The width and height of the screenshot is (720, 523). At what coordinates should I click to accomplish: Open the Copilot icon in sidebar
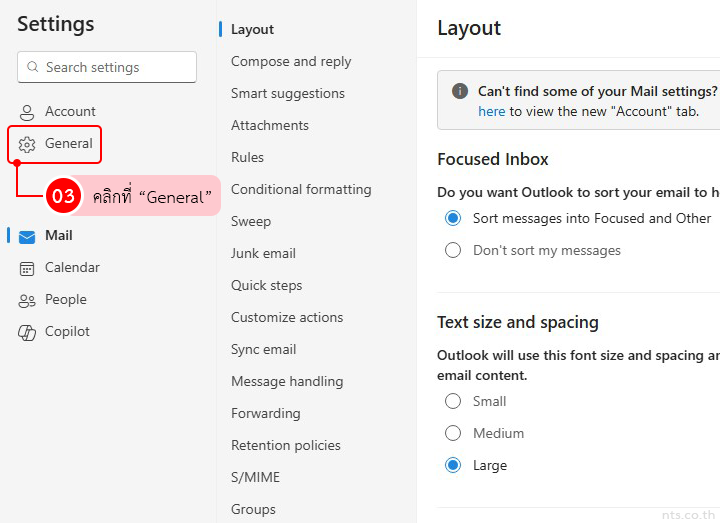coord(27,332)
